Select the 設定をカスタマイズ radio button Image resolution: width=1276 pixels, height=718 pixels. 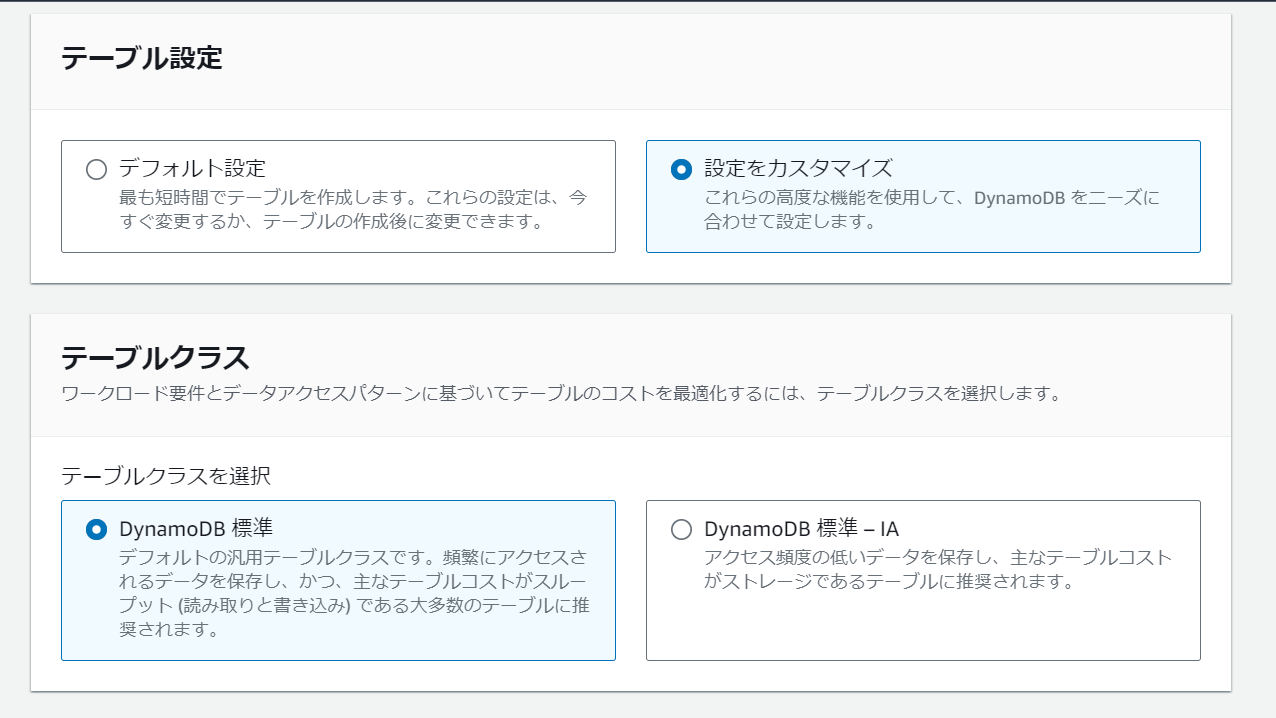(681, 169)
